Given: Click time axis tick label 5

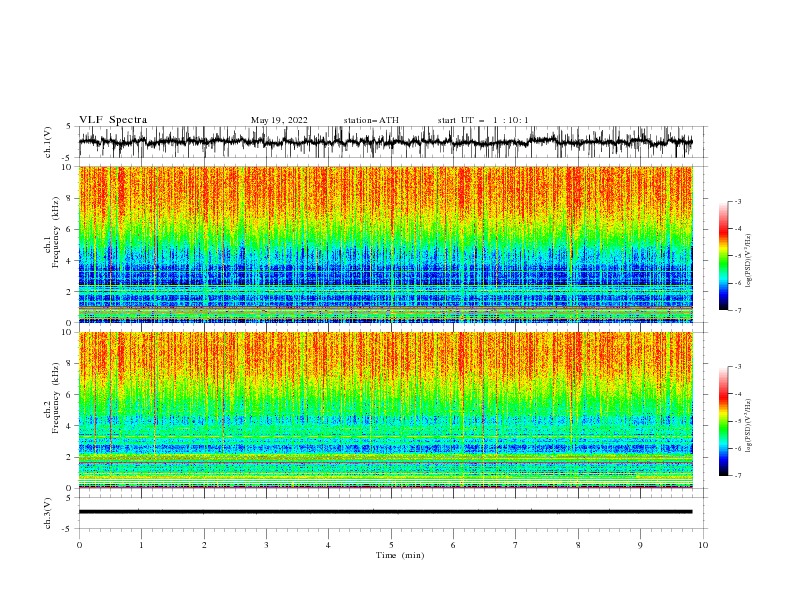Looking at the screenshot, I should tap(391, 545).
